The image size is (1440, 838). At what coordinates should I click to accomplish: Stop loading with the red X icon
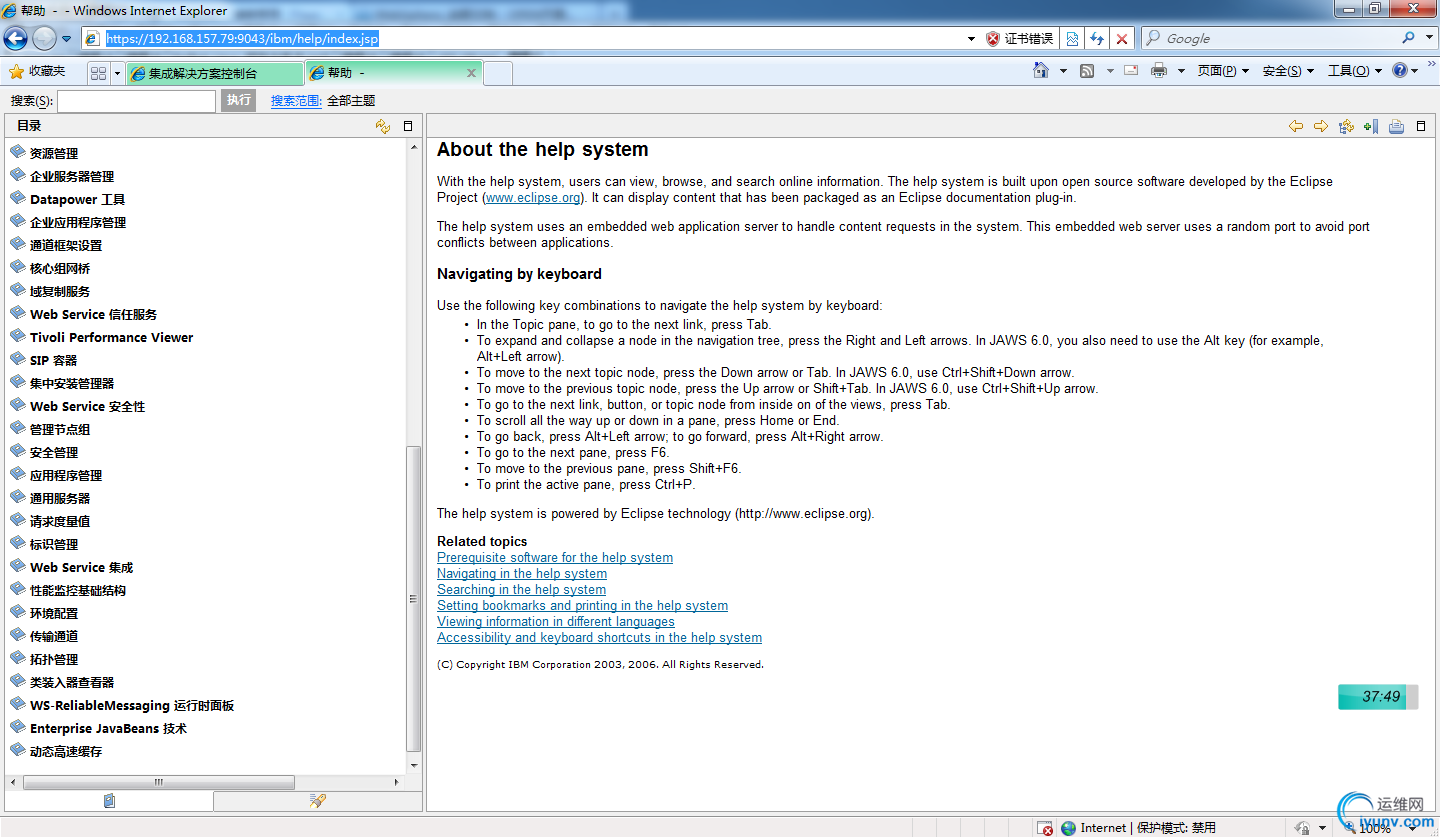point(1122,38)
